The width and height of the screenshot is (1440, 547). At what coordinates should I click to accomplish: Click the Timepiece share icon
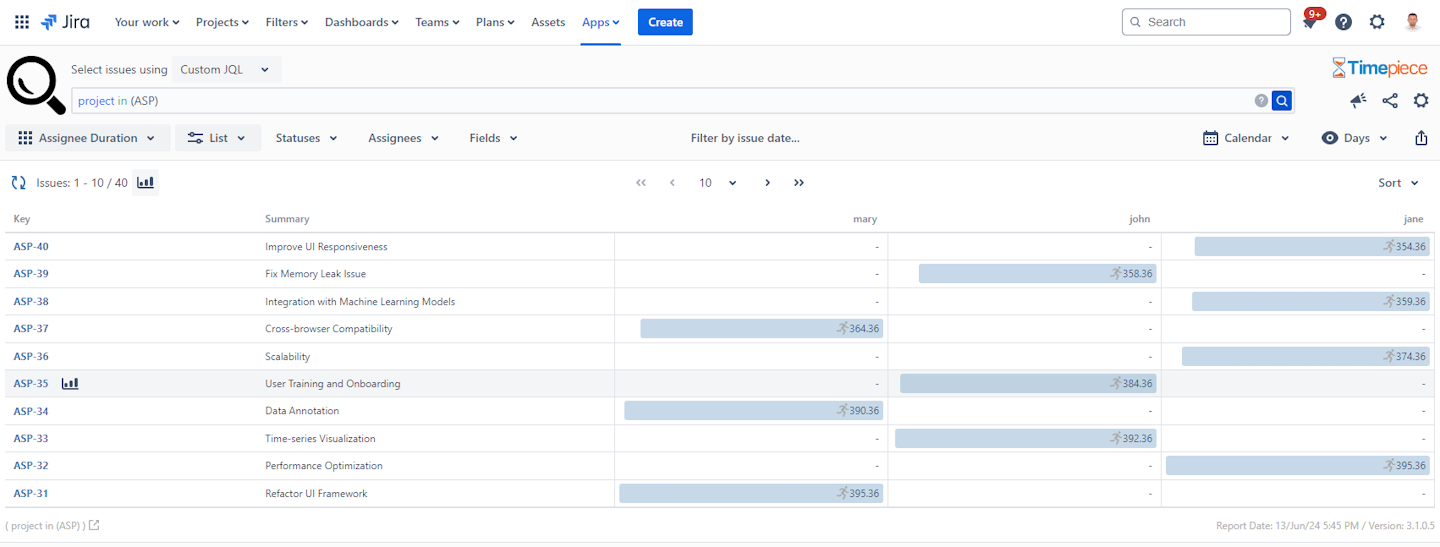(1390, 100)
